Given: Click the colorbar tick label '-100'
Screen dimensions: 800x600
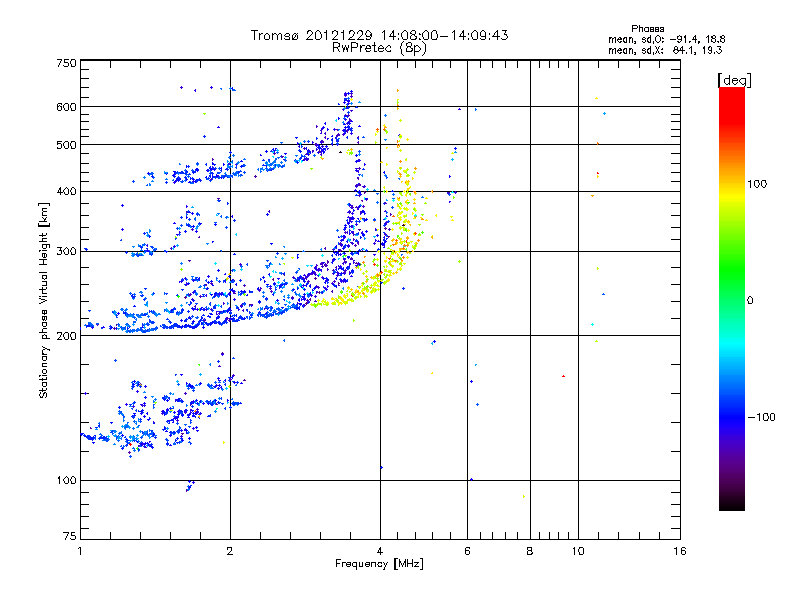Looking at the screenshot, I should [x=761, y=417].
